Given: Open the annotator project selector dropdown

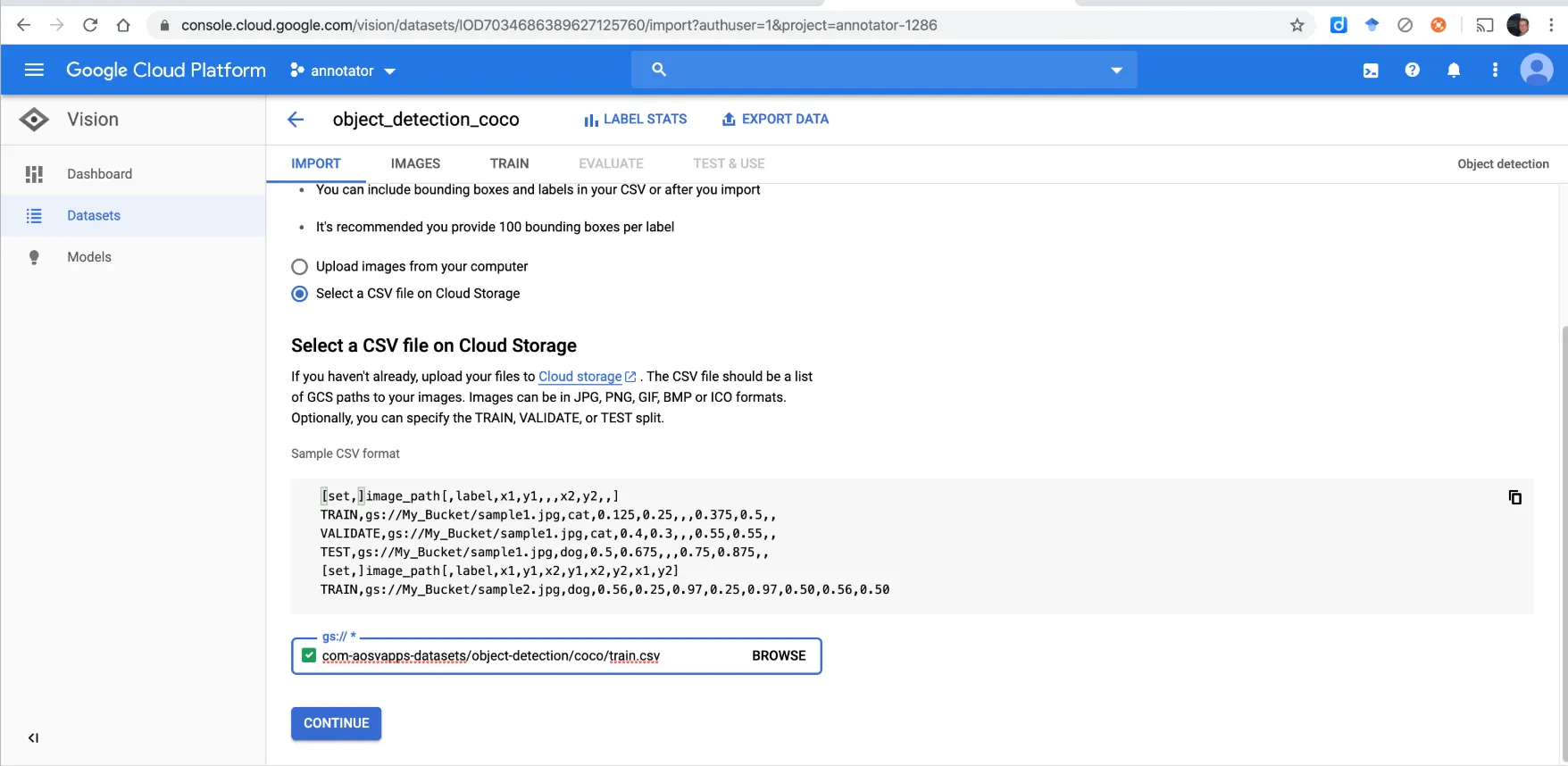Looking at the screenshot, I should pyautogui.click(x=343, y=71).
